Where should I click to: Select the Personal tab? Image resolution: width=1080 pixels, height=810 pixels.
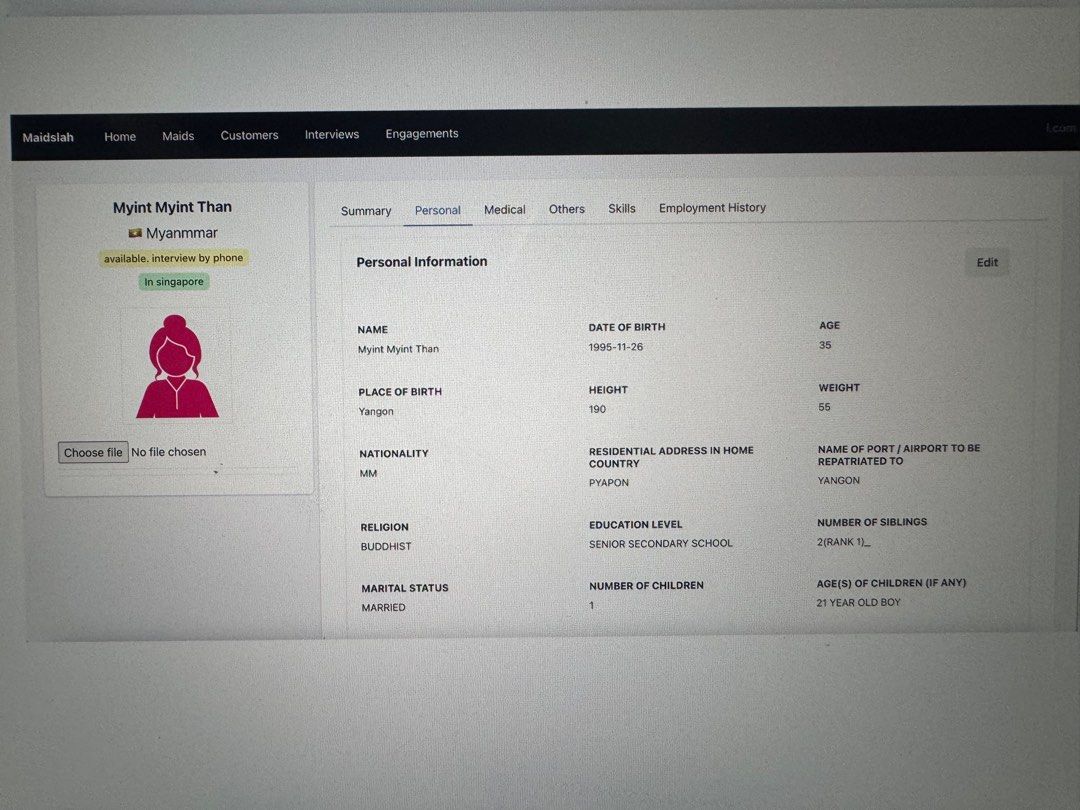[x=438, y=210]
